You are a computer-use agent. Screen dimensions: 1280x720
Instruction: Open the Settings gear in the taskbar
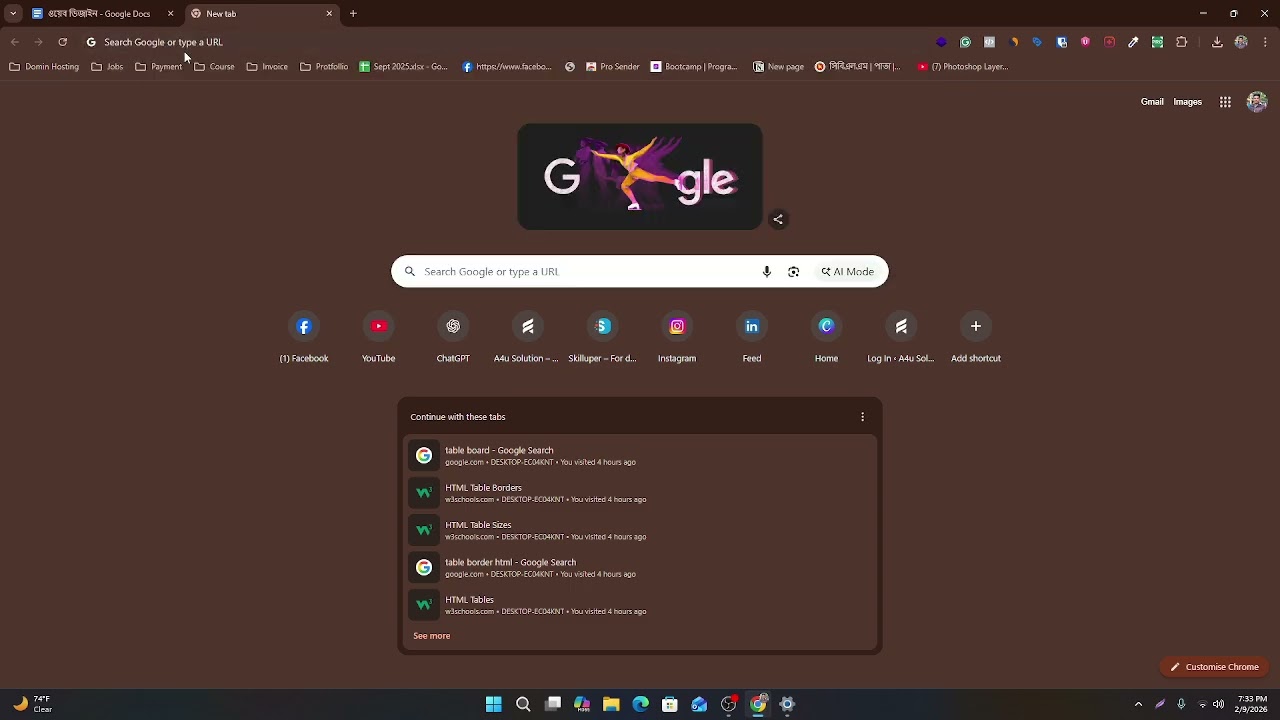tap(788, 705)
